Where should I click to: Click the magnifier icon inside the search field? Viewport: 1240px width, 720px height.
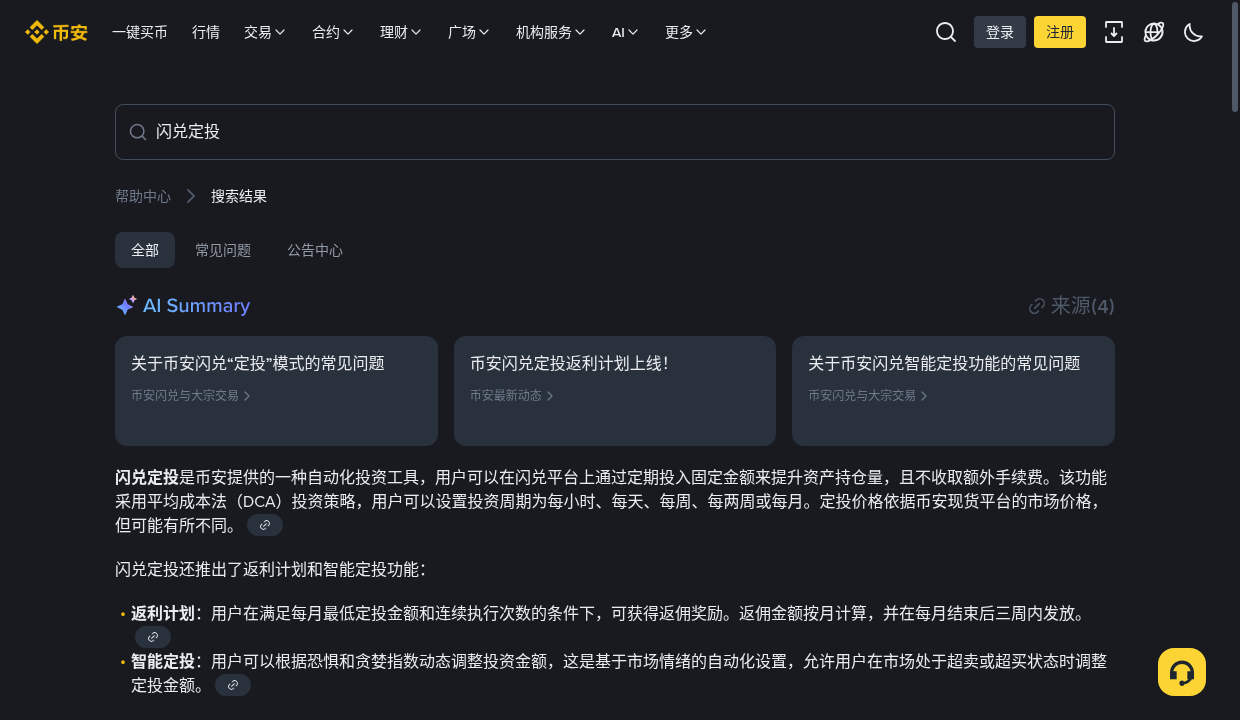tap(138, 132)
